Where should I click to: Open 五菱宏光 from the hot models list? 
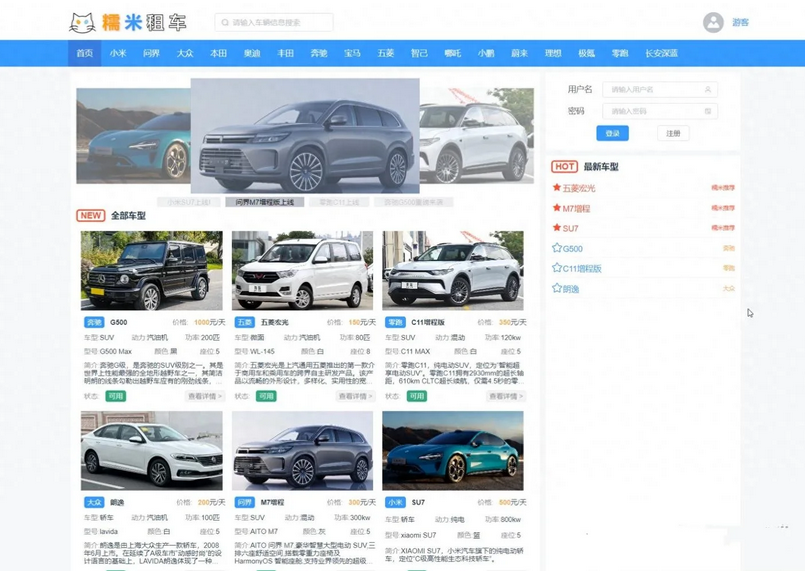point(579,188)
